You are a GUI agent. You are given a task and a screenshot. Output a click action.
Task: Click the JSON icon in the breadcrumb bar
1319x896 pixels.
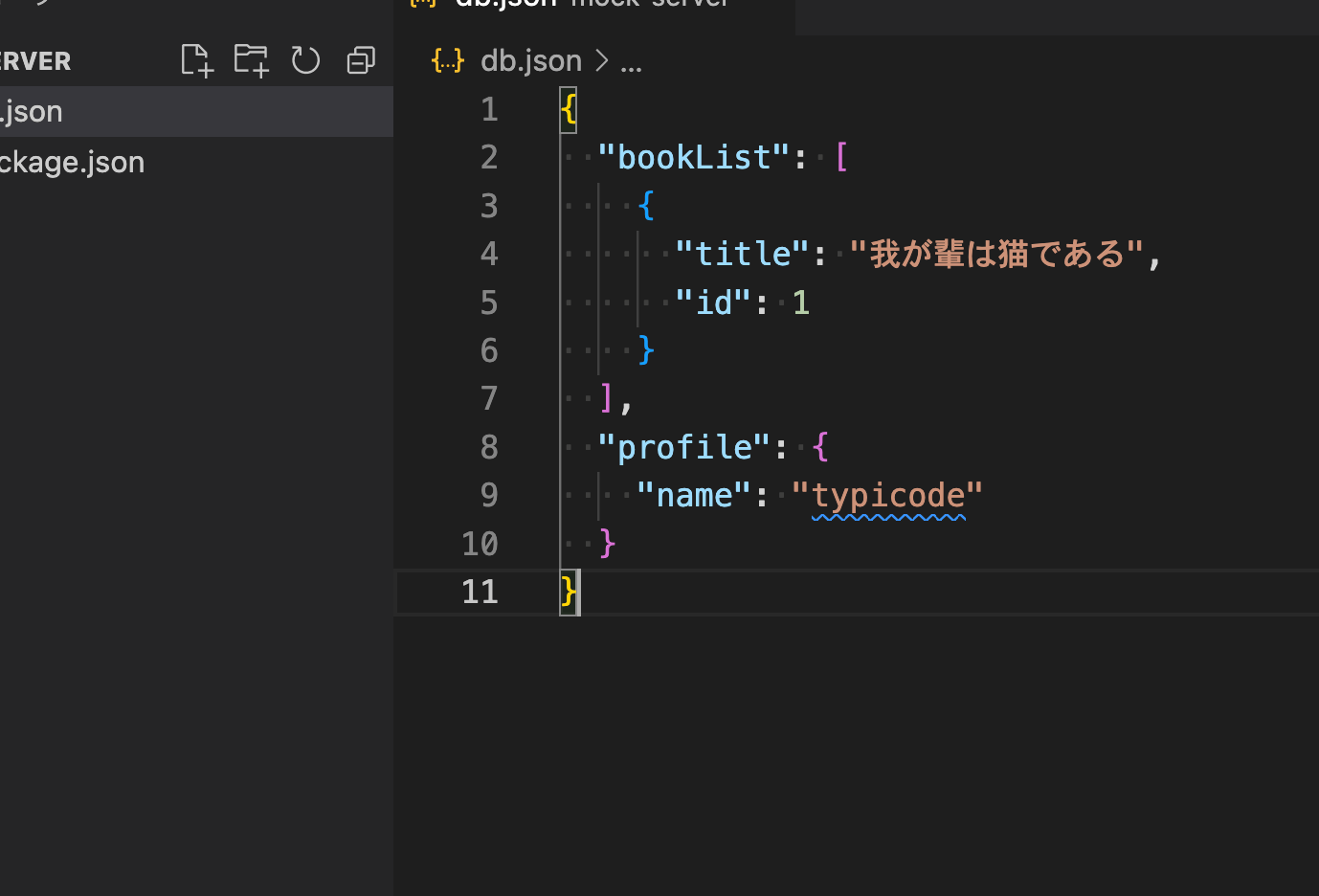(x=447, y=59)
